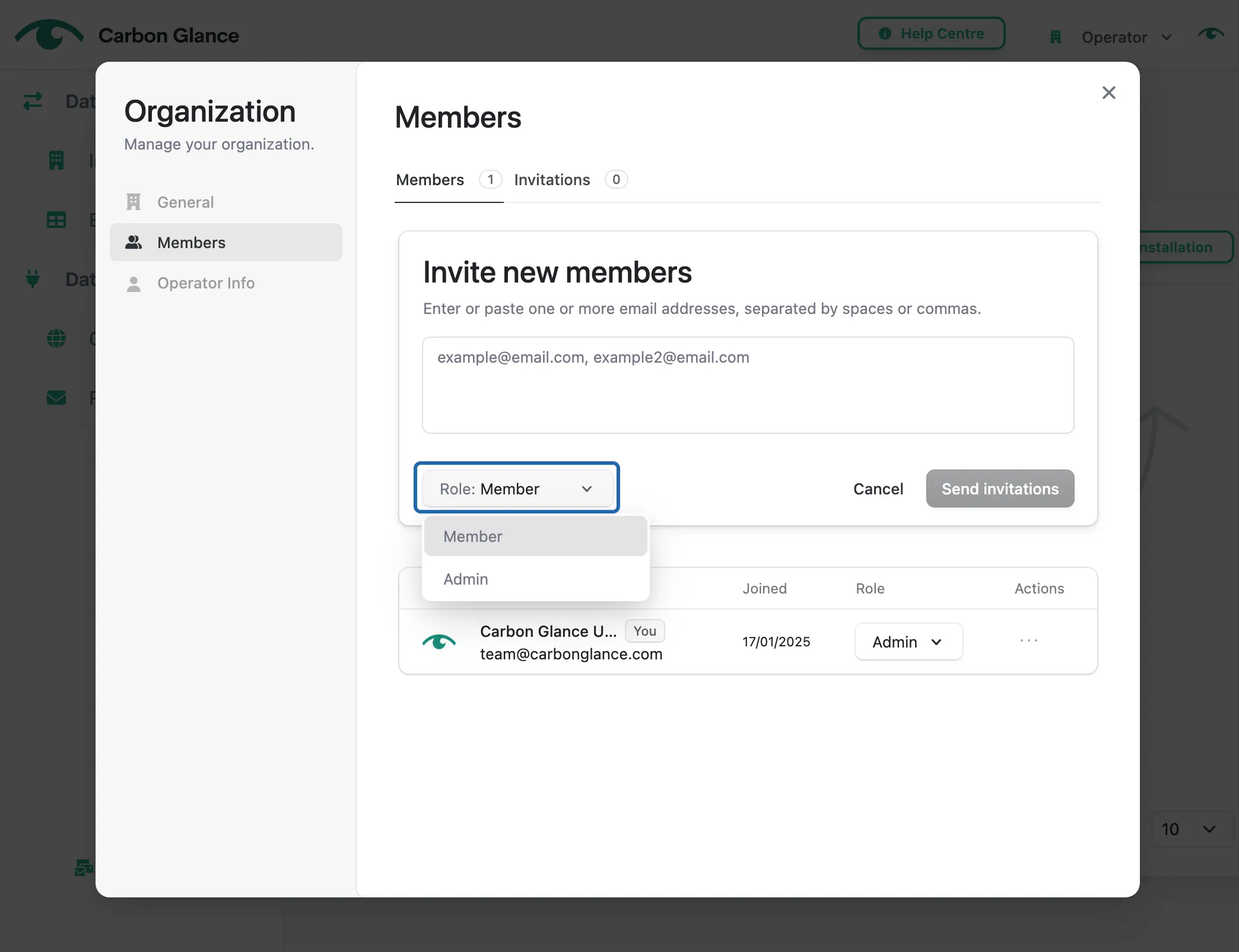Select General in the Organization sidebar
Viewport: 1239px width, 952px height.
[x=226, y=202]
